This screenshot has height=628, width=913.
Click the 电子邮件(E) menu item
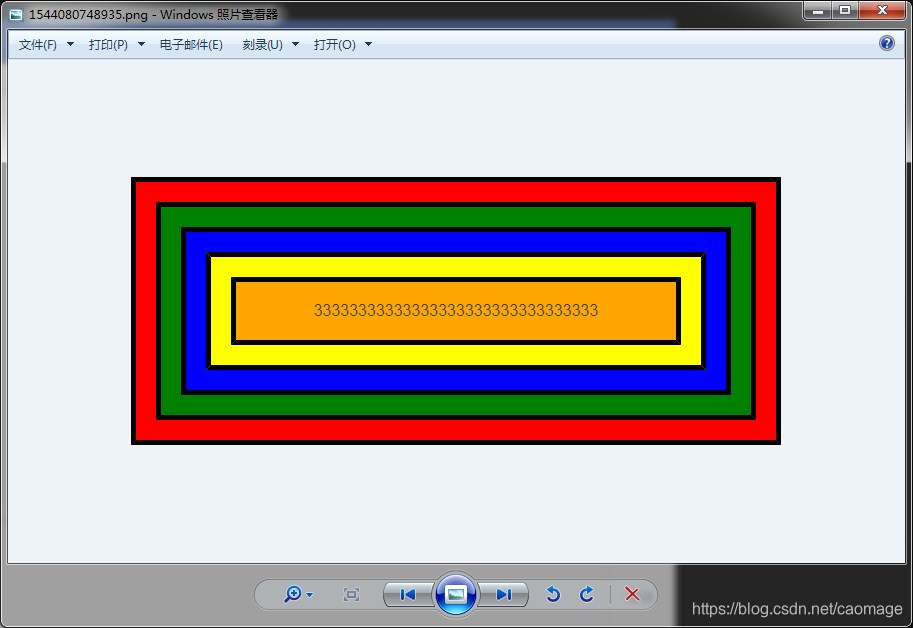click(191, 45)
